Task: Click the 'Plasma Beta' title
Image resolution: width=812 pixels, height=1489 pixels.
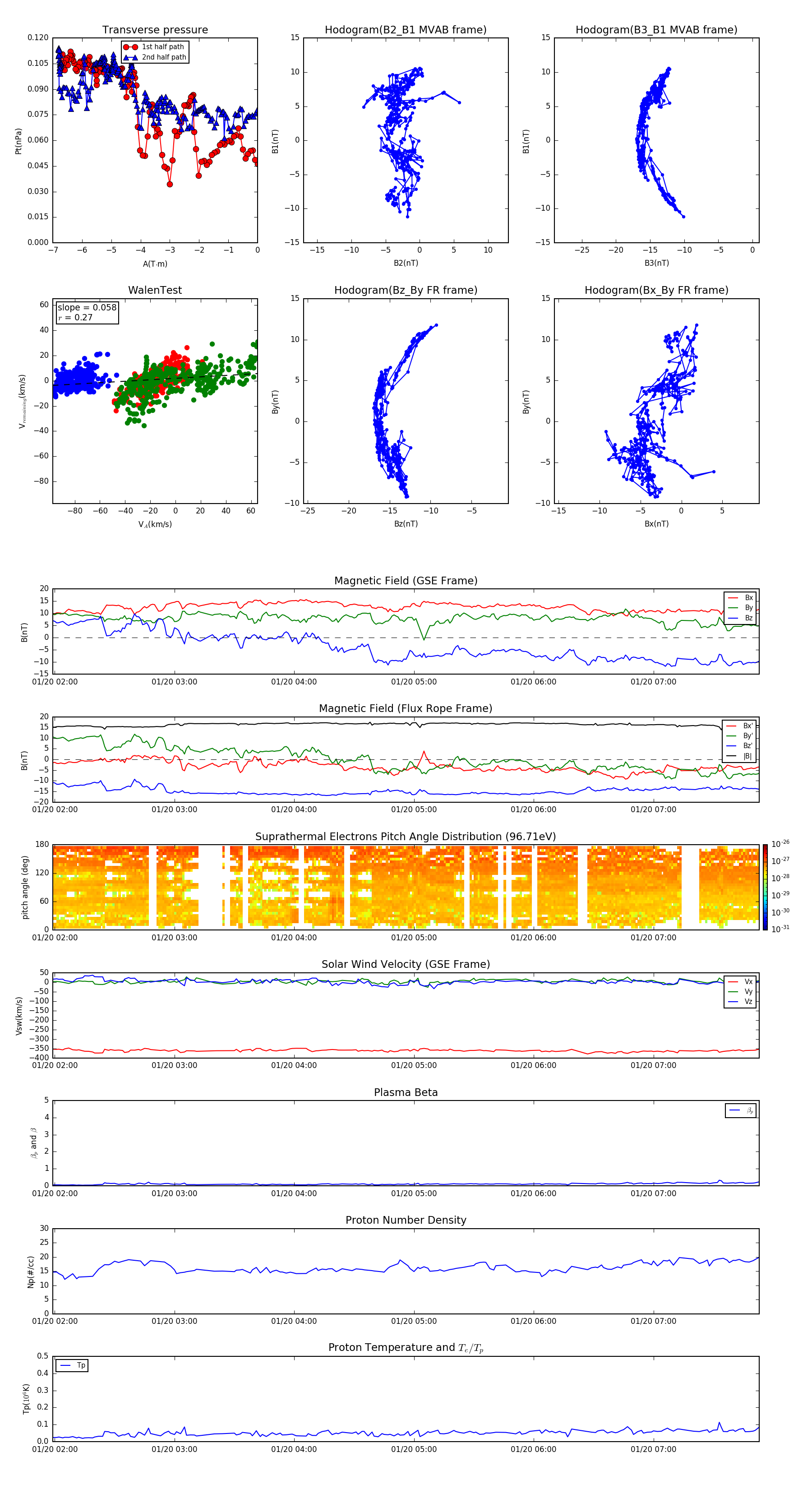Action: tap(406, 1092)
